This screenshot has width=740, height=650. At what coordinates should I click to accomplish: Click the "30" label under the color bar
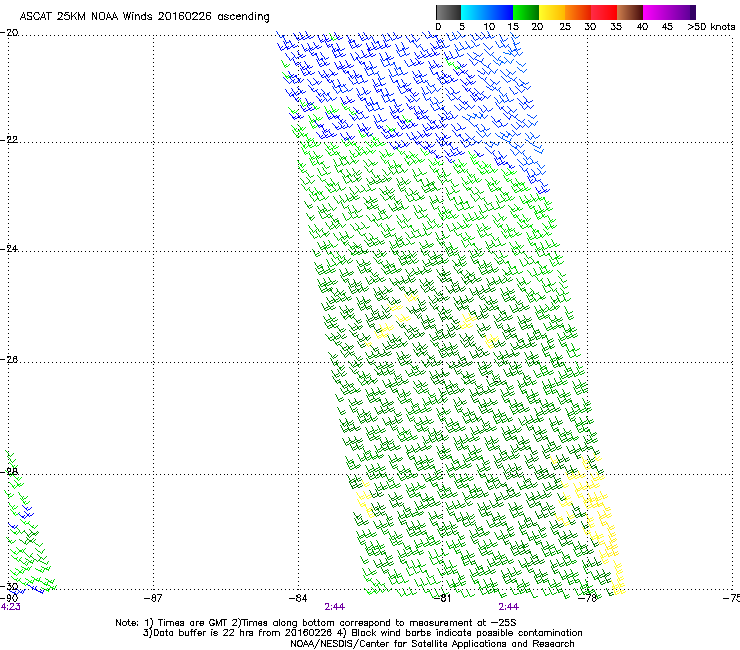click(x=590, y=27)
